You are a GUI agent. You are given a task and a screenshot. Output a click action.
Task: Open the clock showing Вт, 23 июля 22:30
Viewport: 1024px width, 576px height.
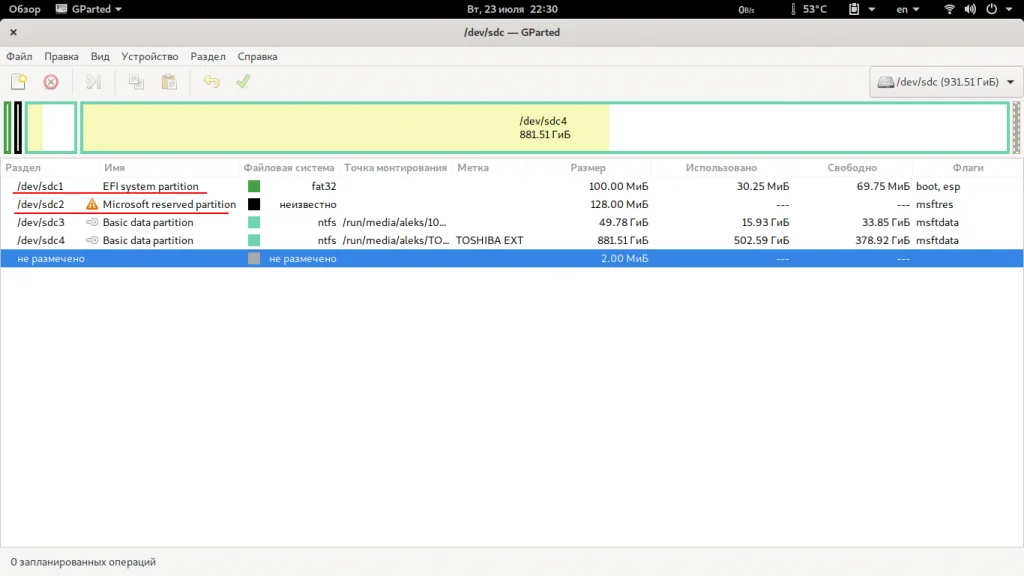(512, 9)
